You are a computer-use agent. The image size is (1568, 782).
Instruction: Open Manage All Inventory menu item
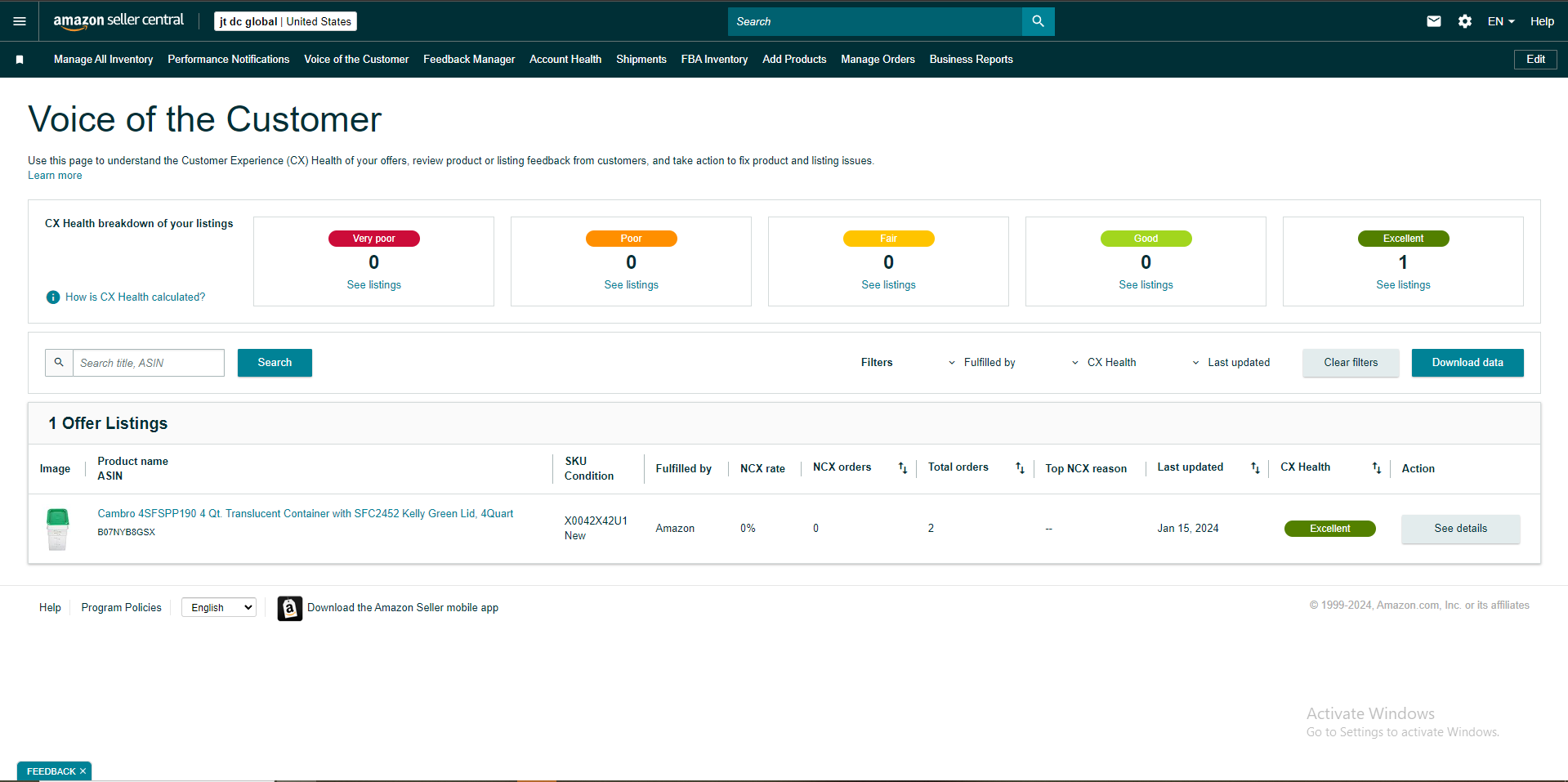[x=104, y=60]
